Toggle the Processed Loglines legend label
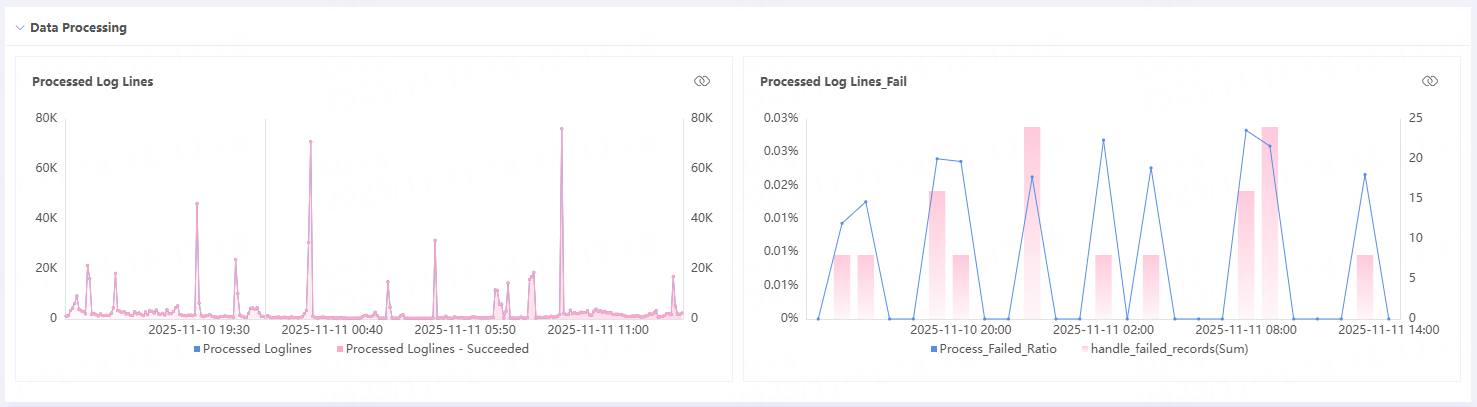1477x407 pixels. 257,349
